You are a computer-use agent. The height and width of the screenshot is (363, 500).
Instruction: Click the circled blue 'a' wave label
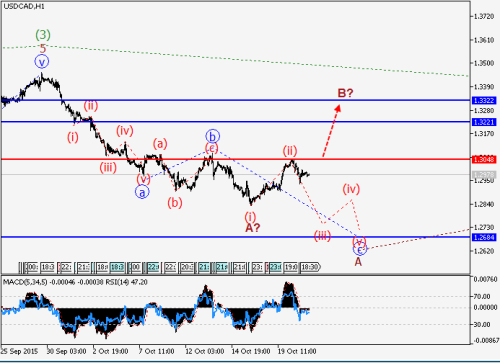(x=142, y=192)
